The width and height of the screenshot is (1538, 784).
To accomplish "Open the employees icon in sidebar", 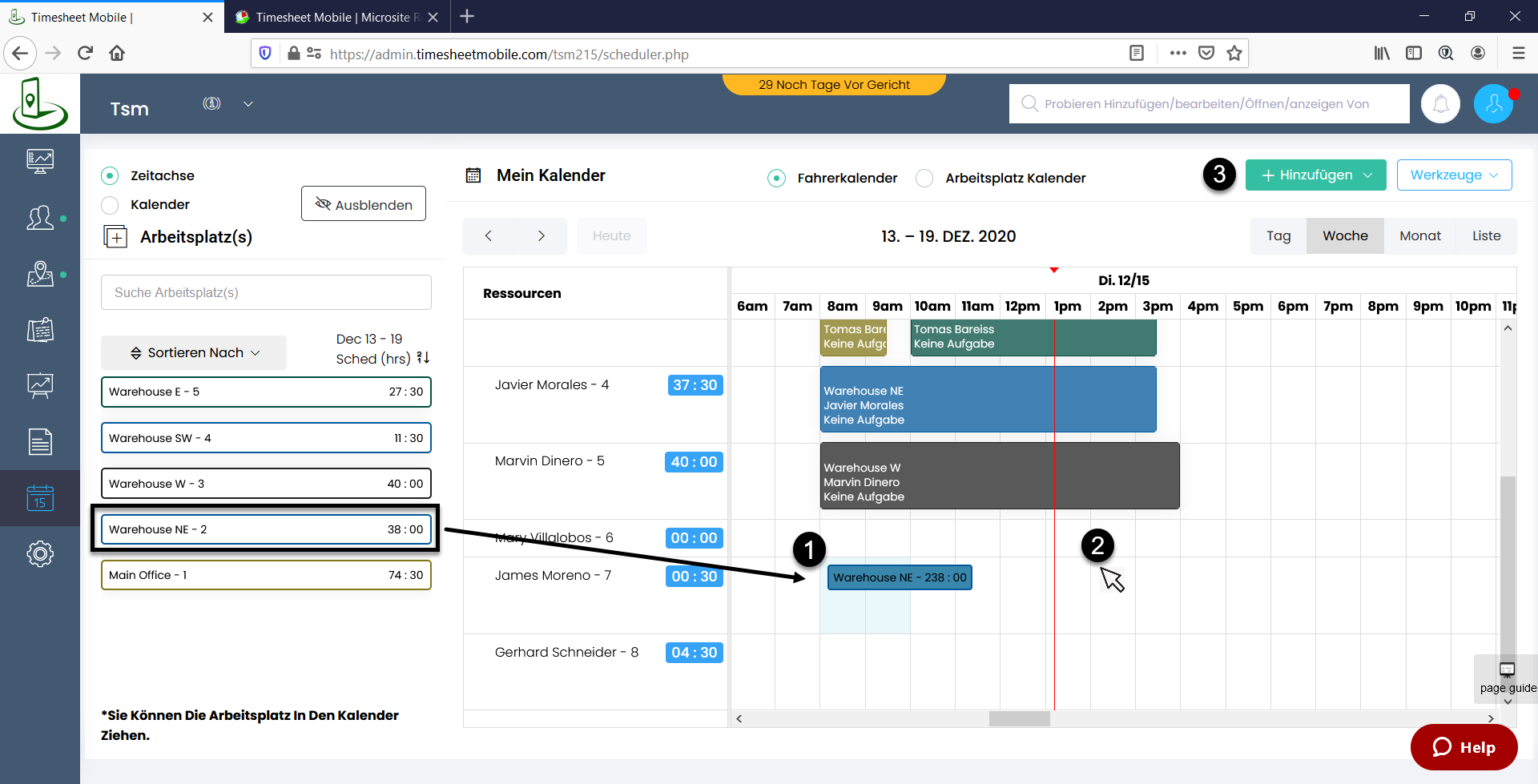I will (39, 218).
